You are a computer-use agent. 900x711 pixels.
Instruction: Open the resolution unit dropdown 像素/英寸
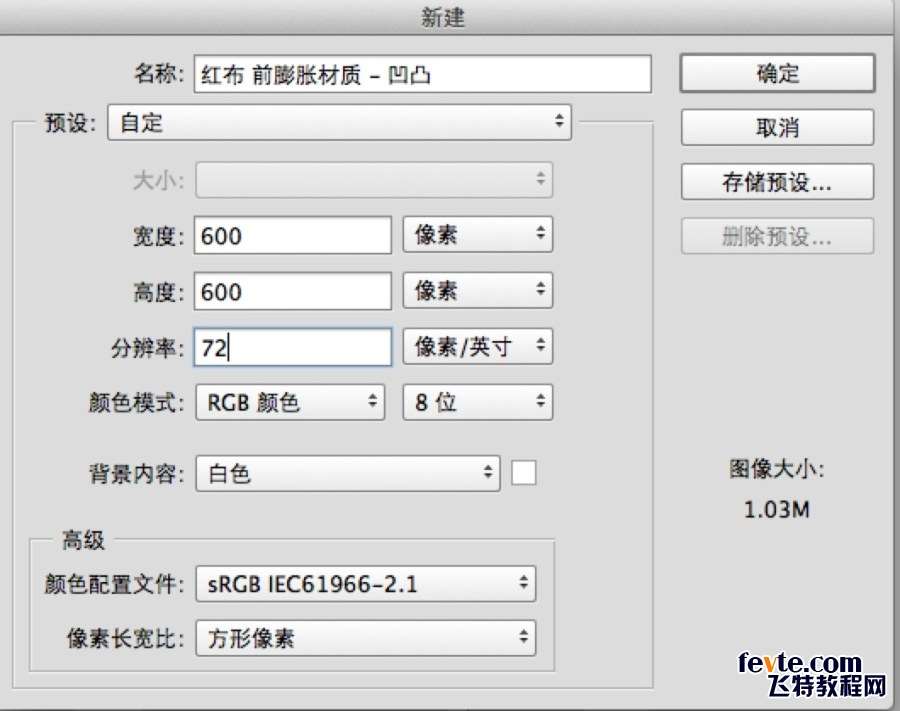[477, 347]
